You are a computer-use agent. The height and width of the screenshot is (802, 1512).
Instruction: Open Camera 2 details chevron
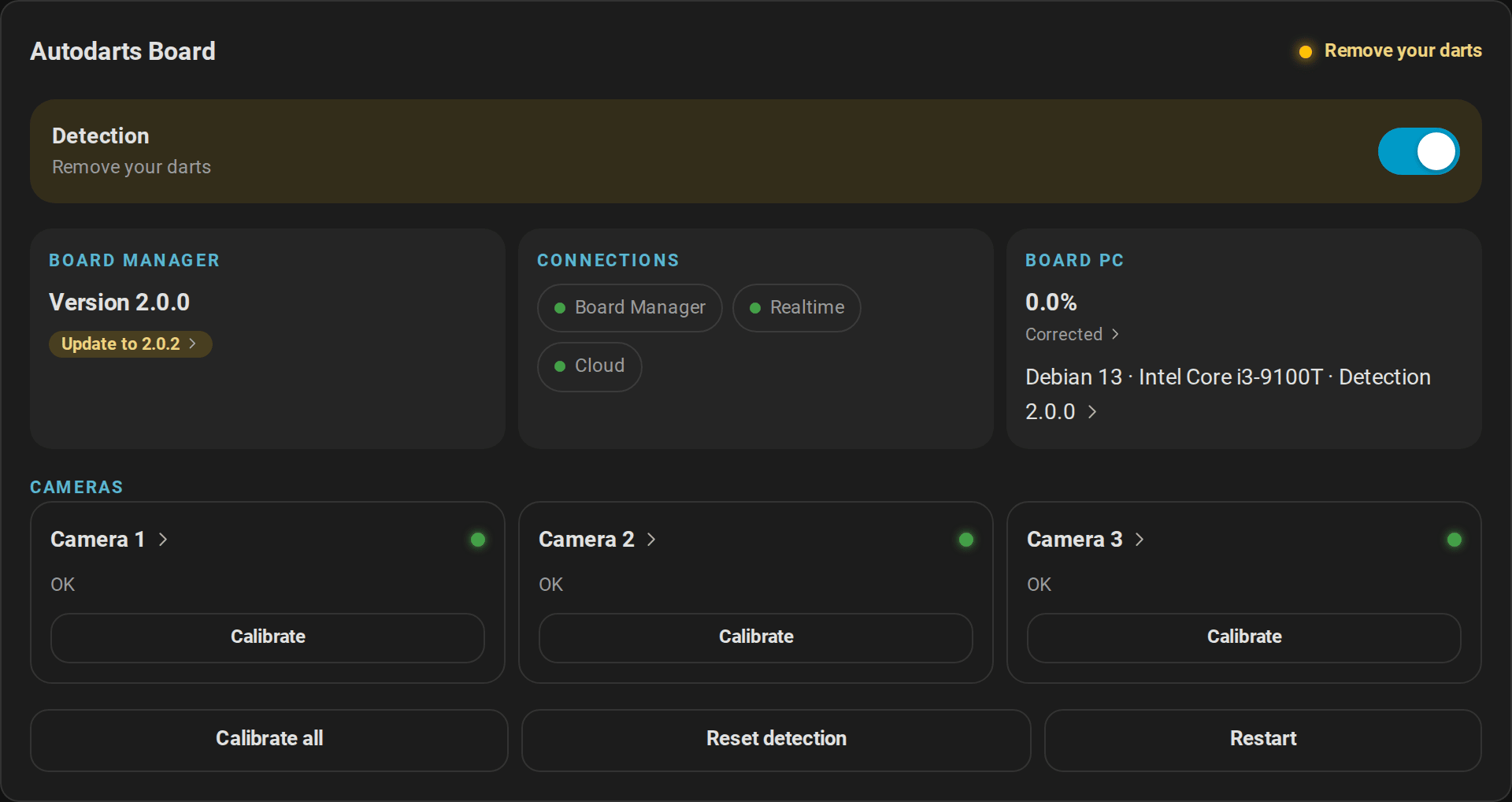[x=651, y=540]
